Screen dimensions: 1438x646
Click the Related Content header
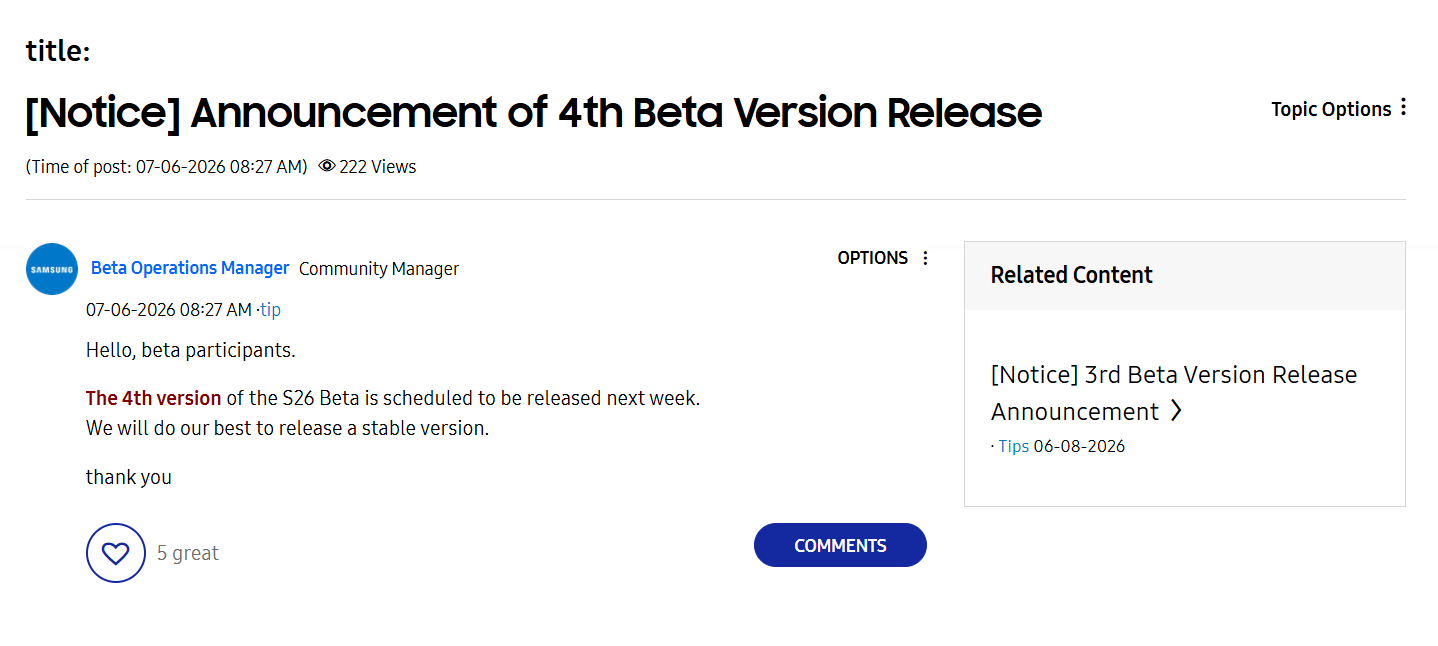click(x=1072, y=275)
